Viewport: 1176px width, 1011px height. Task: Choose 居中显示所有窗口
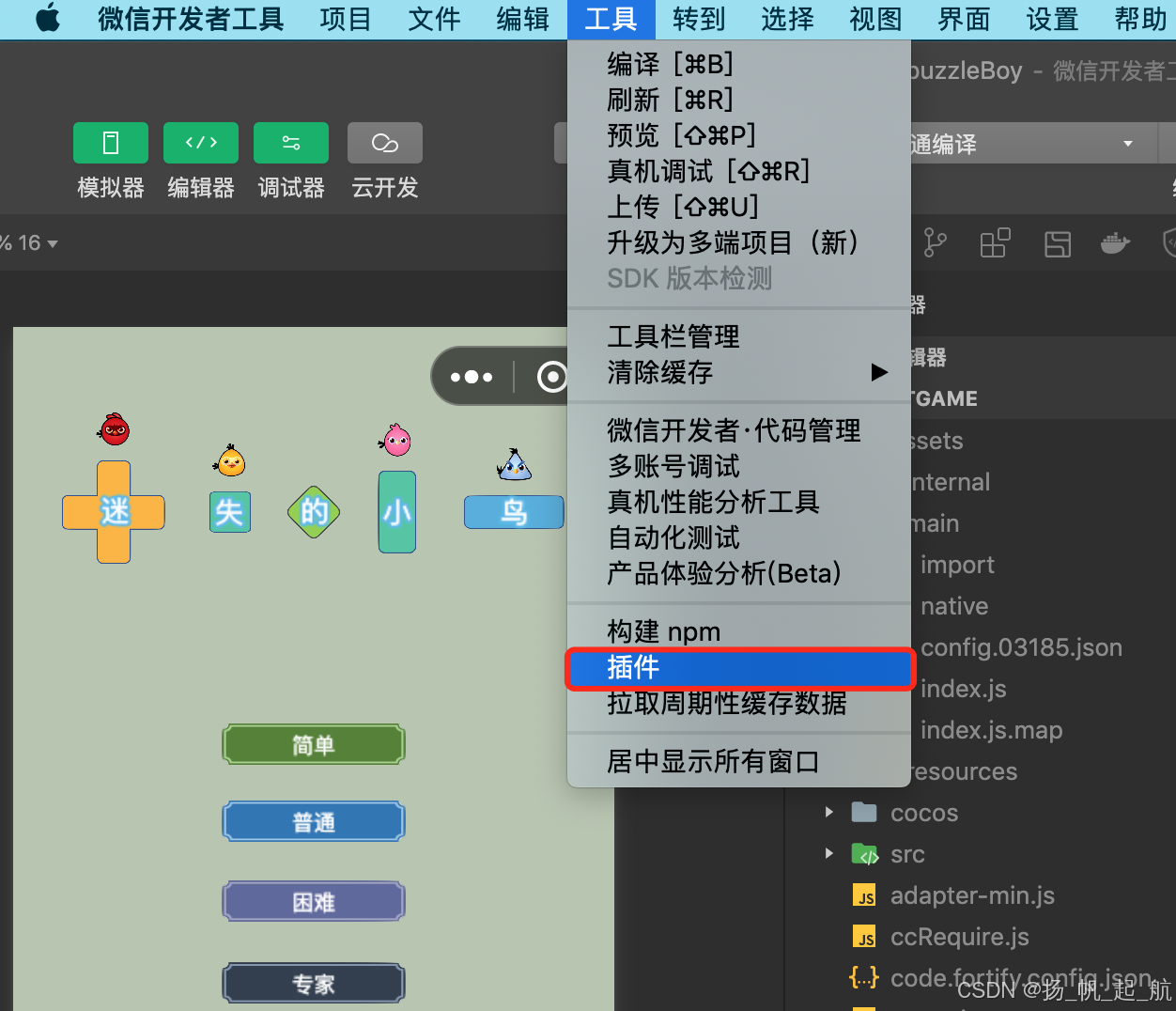tap(739, 761)
